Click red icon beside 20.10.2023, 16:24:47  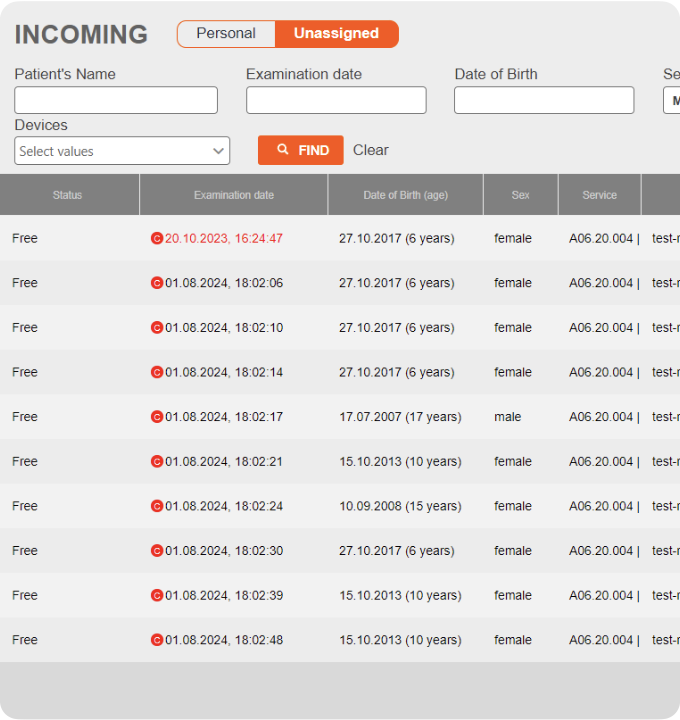[x=156, y=239]
